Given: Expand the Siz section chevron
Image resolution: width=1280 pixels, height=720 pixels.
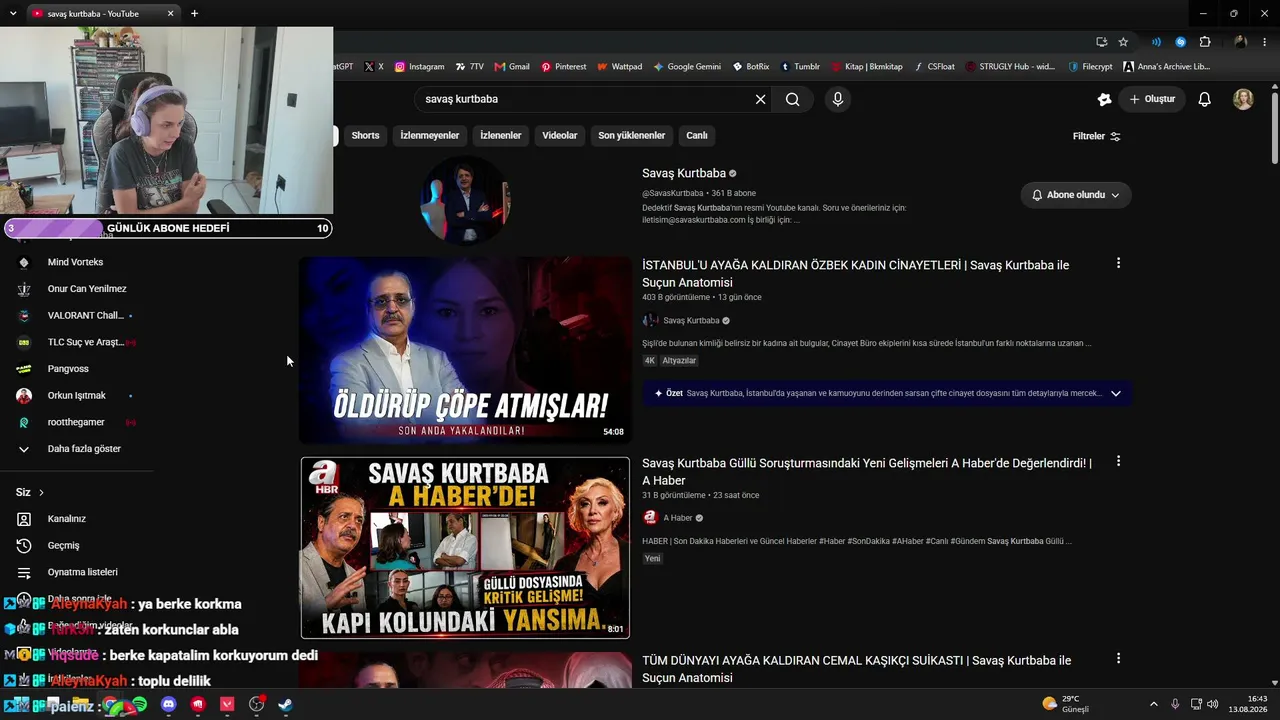Looking at the screenshot, I should point(41,492).
